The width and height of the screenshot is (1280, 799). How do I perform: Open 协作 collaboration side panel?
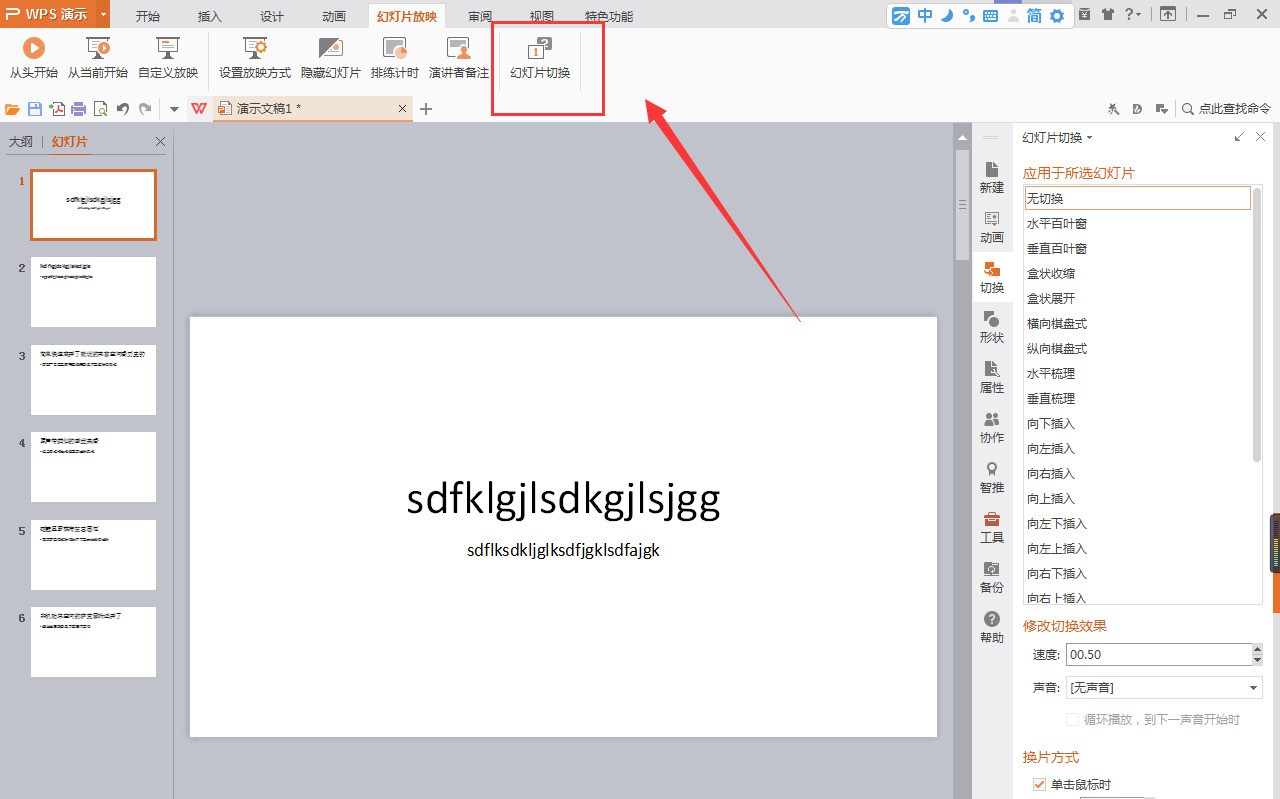tap(992, 427)
